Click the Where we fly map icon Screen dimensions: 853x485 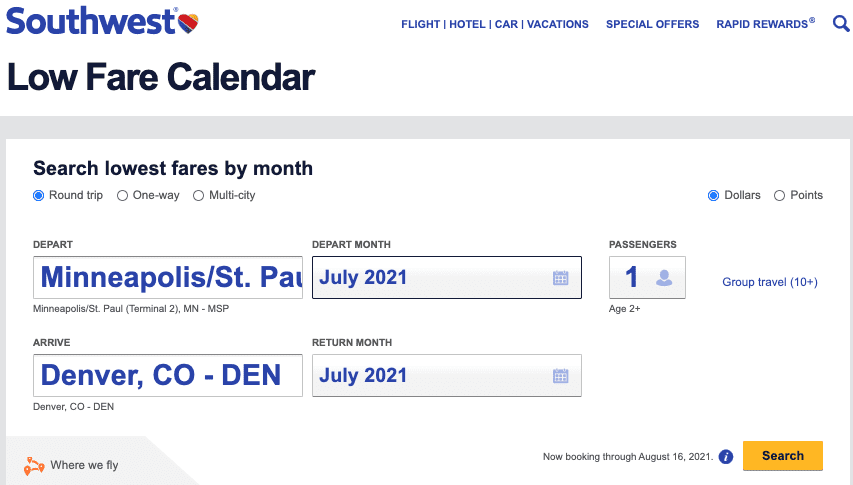pyautogui.click(x=34, y=466)
